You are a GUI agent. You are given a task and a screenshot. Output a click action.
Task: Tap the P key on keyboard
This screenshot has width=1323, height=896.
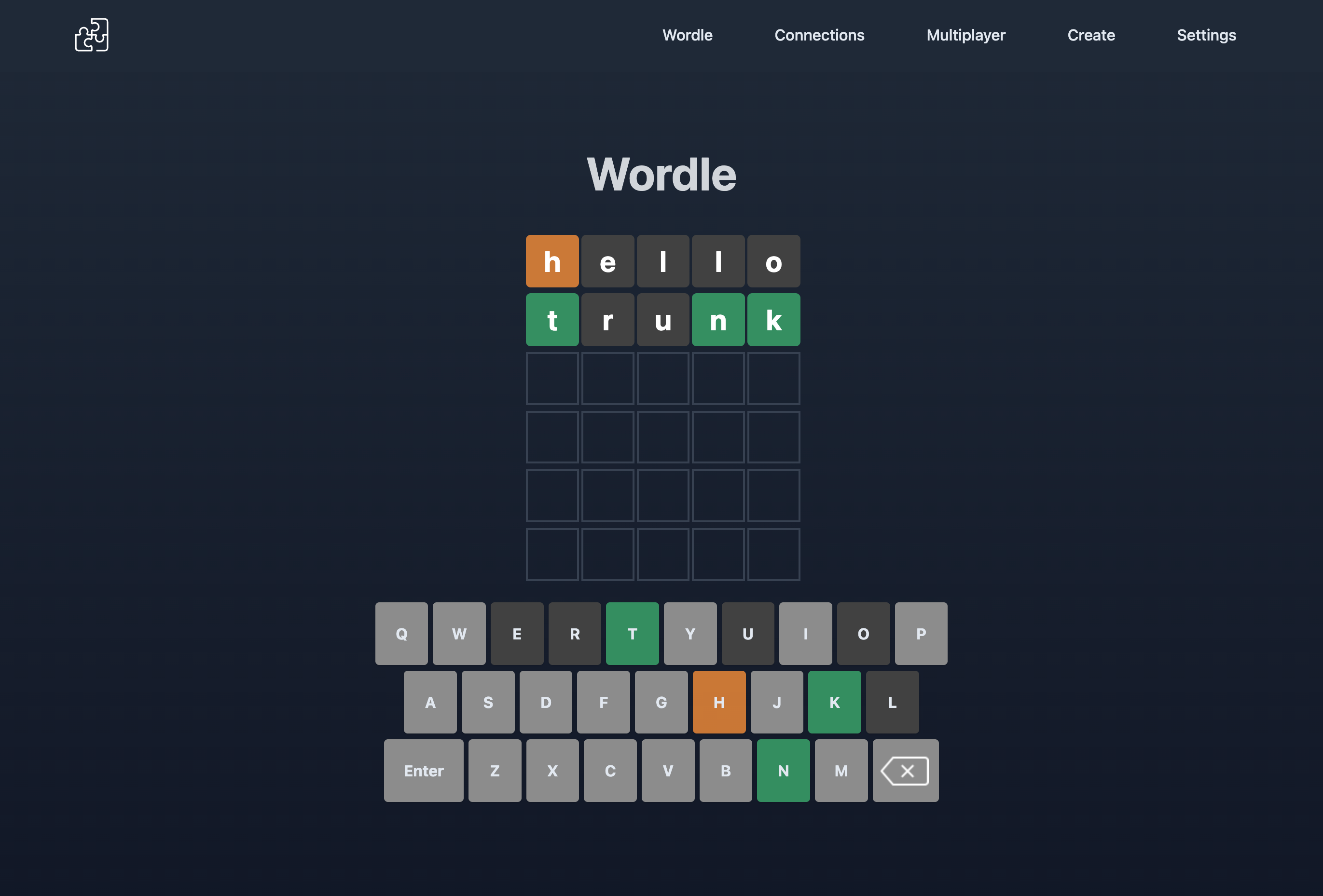coord(921,633)
